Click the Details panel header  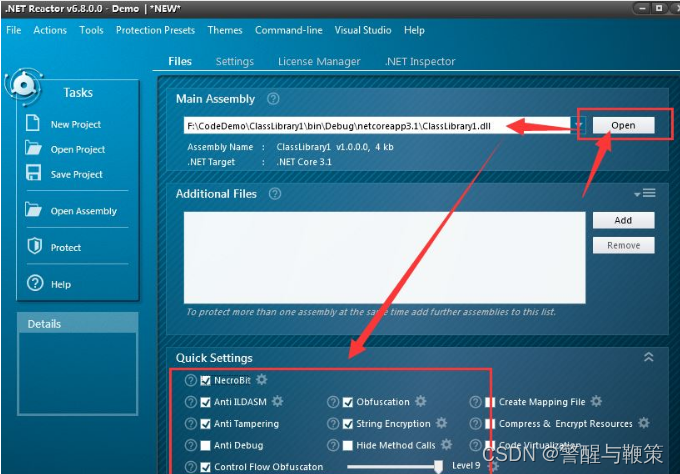pos(78,324)
